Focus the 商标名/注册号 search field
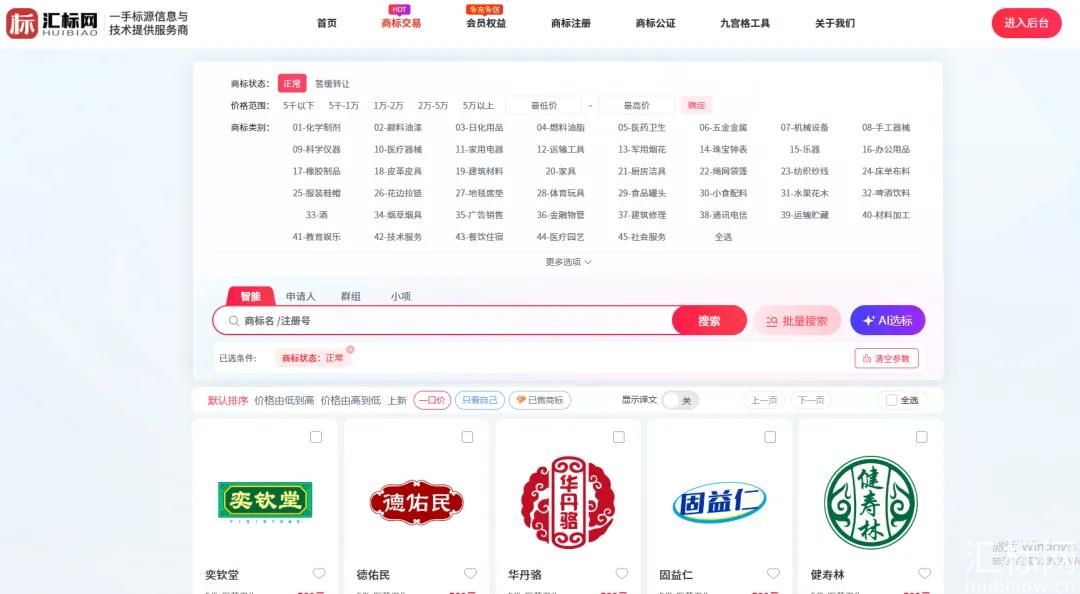The image size is (1080, 594). (444, 320)
